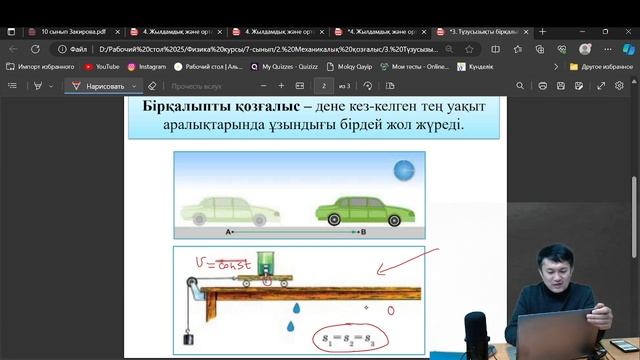Search within the PDF document

(520, 86)
